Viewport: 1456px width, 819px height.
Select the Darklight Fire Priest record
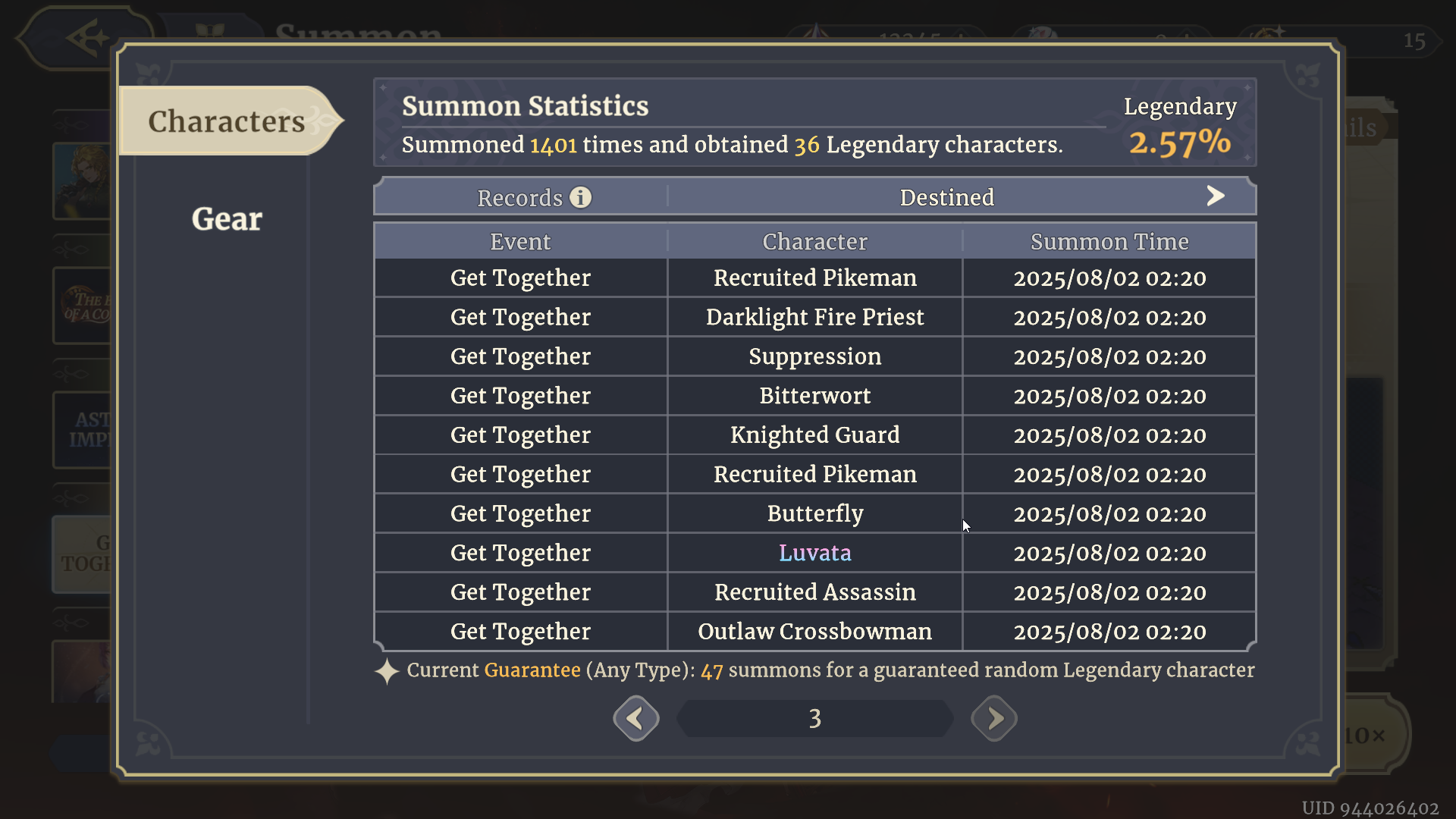click(814, 317)
